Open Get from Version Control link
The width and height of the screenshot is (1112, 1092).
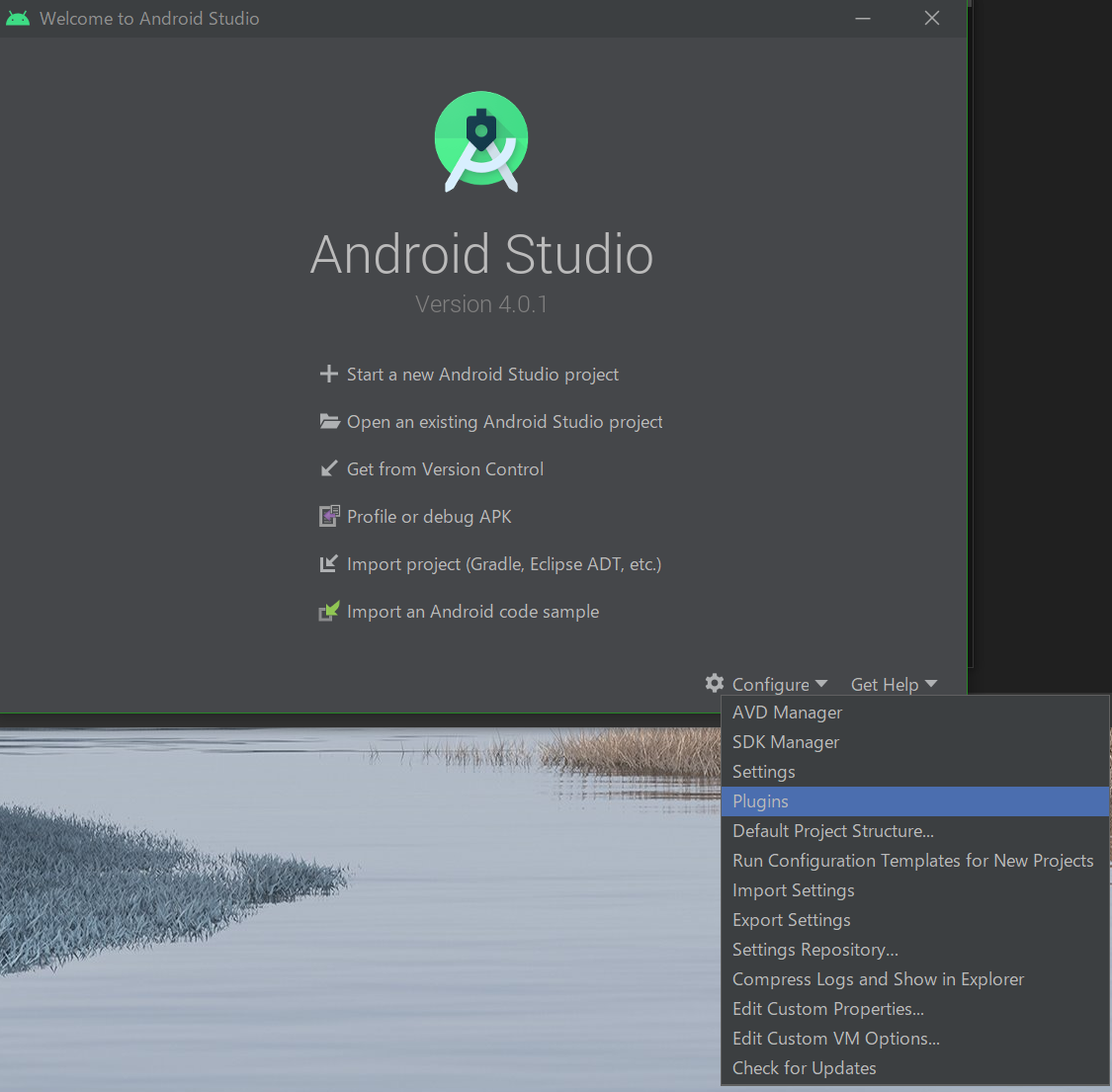click(x=445, y=468)
